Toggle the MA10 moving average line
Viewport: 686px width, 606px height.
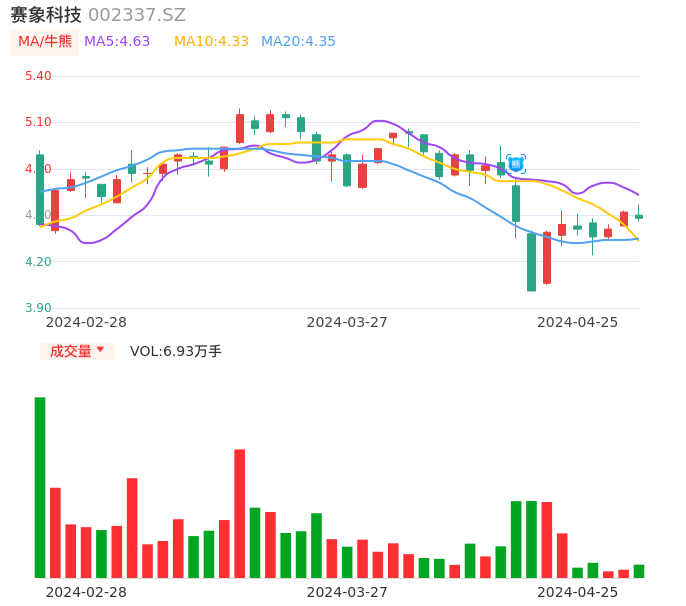point(211,42)
